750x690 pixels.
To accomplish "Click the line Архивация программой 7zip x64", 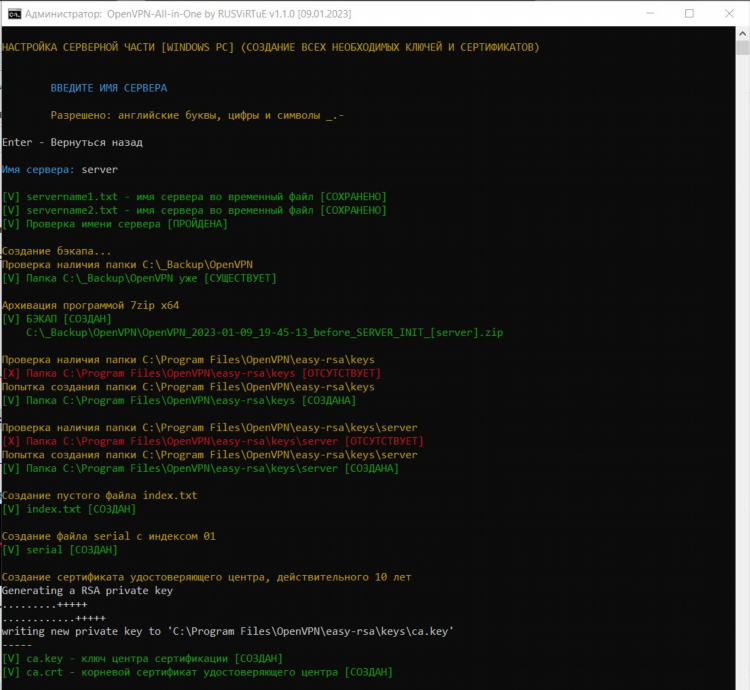I will 90,305.
